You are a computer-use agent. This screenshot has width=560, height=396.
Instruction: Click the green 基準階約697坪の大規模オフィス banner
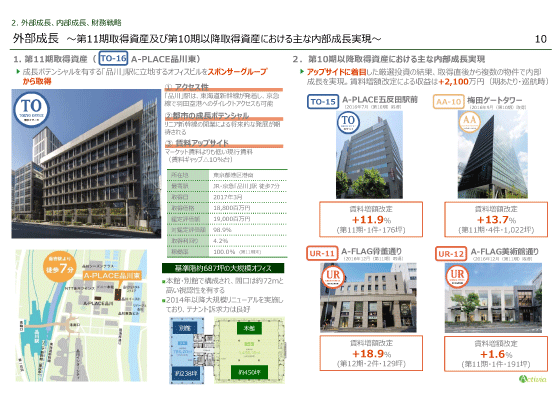coord(223,268)
